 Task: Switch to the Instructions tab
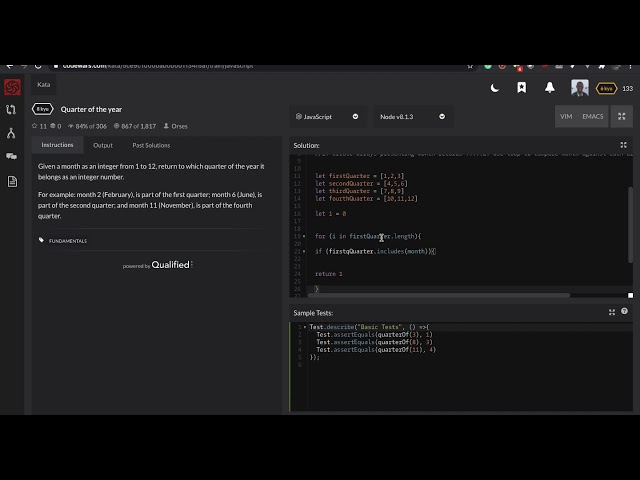pyautogui.click(x=57, y=145)
